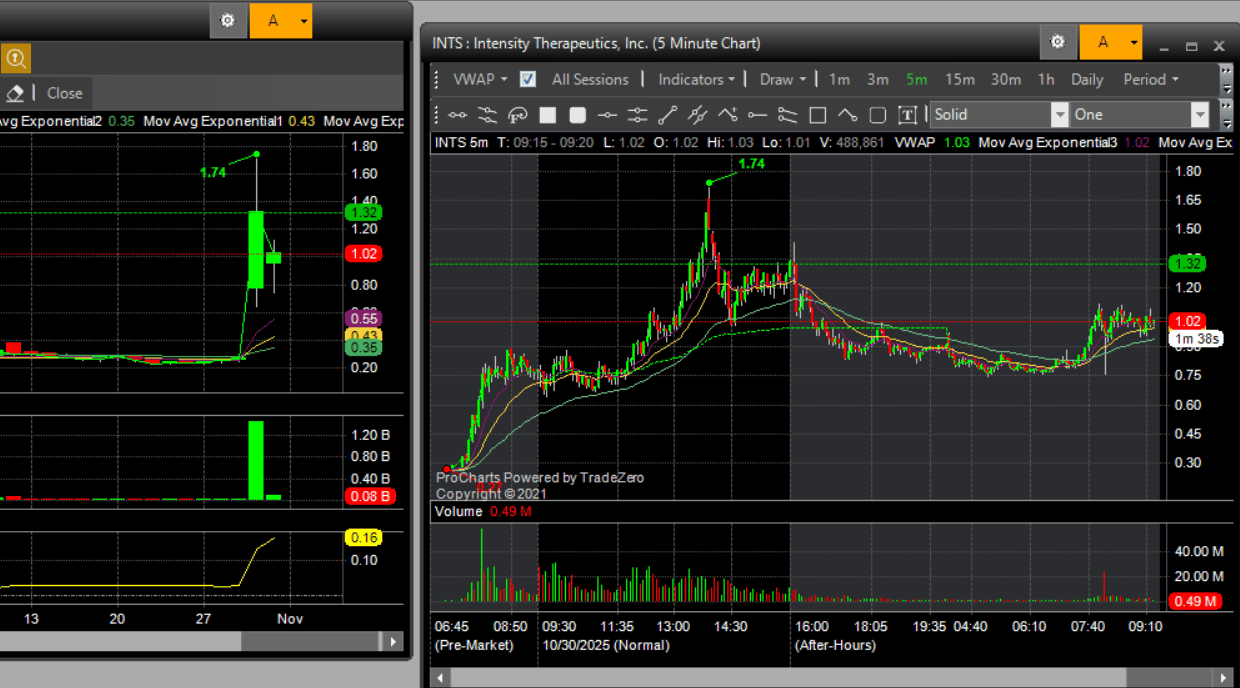Select the Daily timeframe
This screenshot has height=688, width=1240.
click(x=1087, y=79)
